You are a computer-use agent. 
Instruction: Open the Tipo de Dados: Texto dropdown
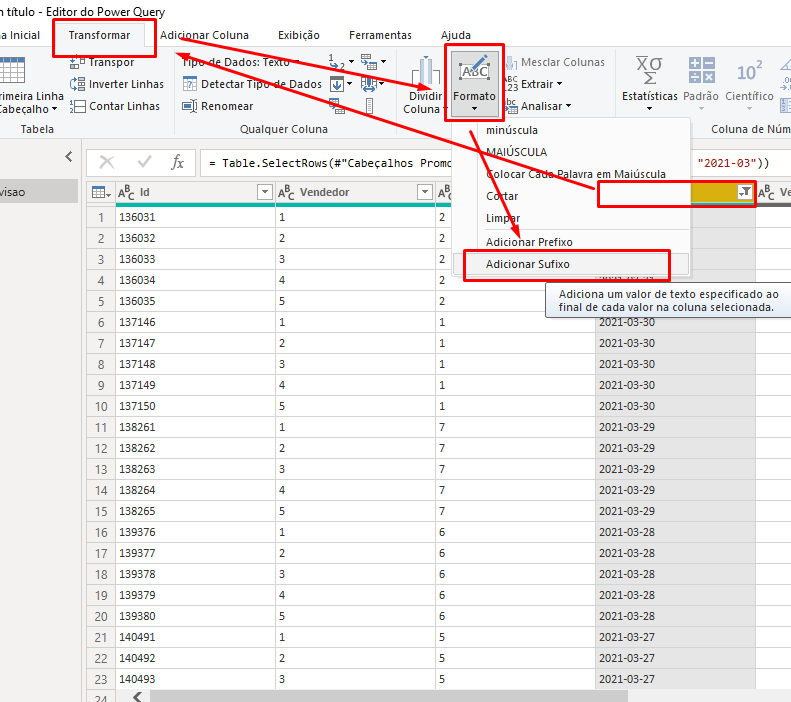241,62
